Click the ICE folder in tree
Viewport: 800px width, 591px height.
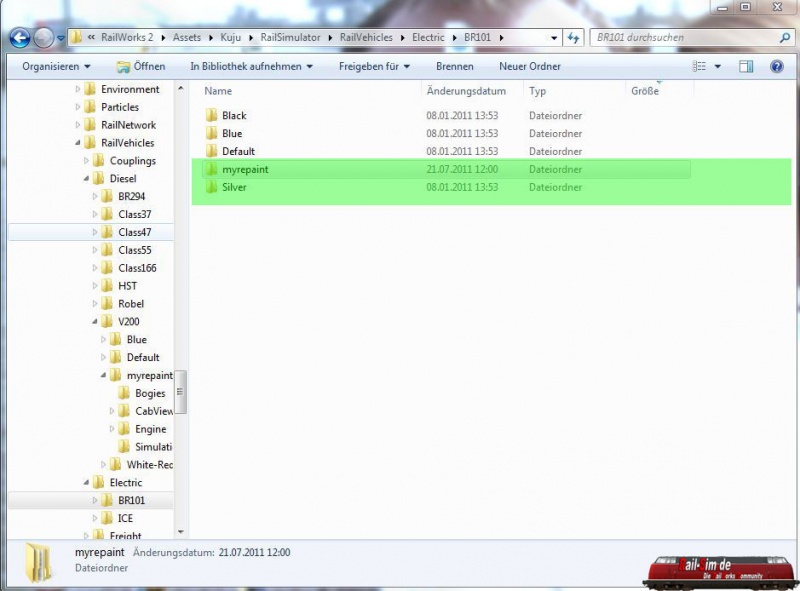tap(125, 518)
